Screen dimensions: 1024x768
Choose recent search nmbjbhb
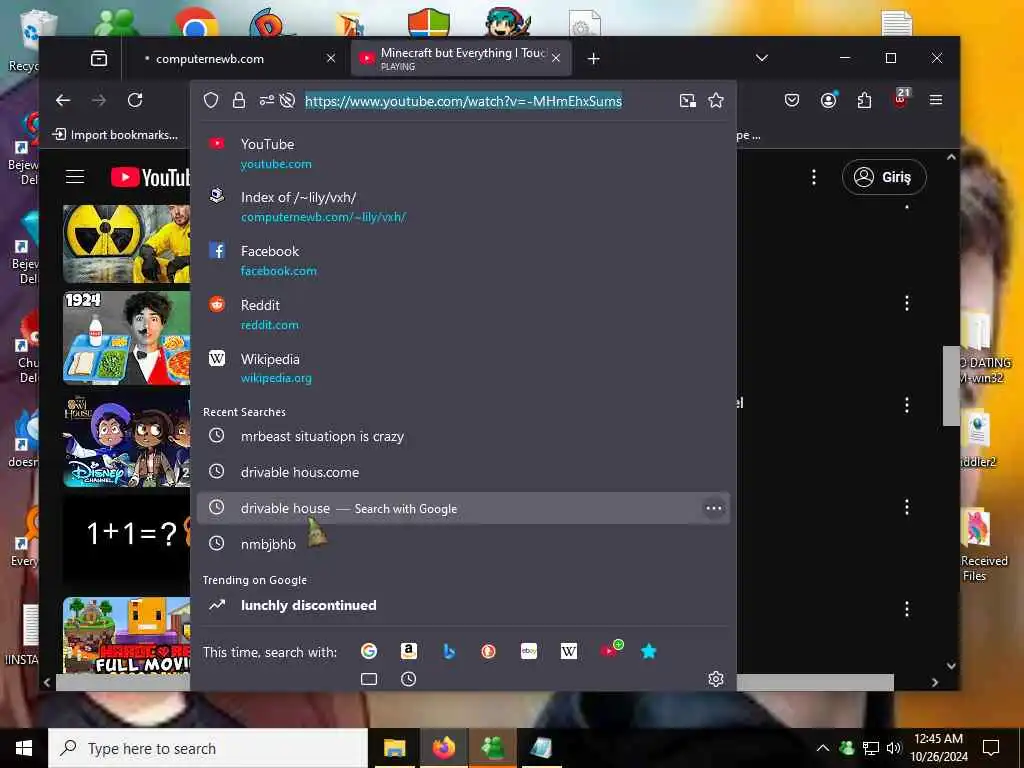click(x=463, y=544)
